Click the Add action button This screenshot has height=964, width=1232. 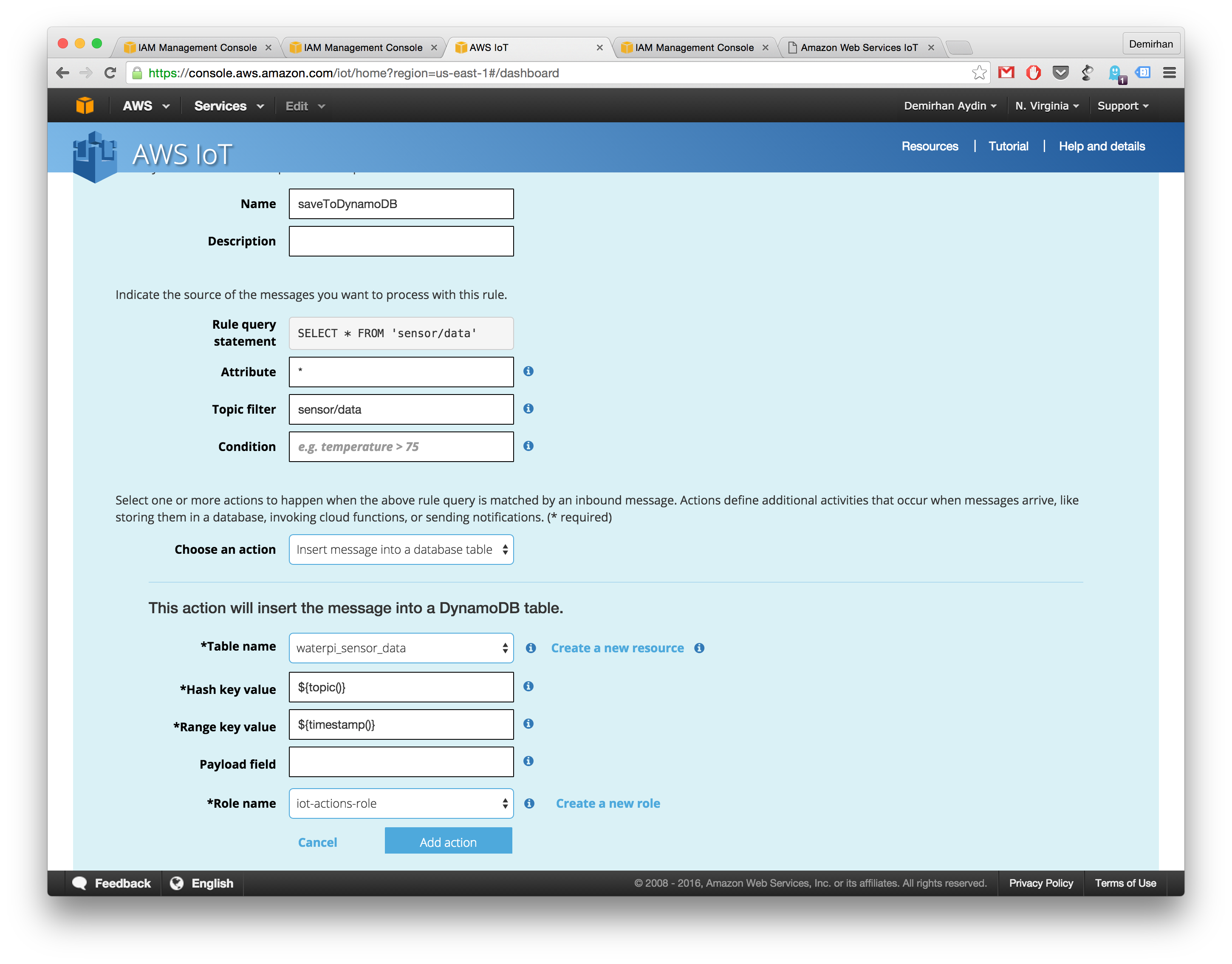click(448, 842)
